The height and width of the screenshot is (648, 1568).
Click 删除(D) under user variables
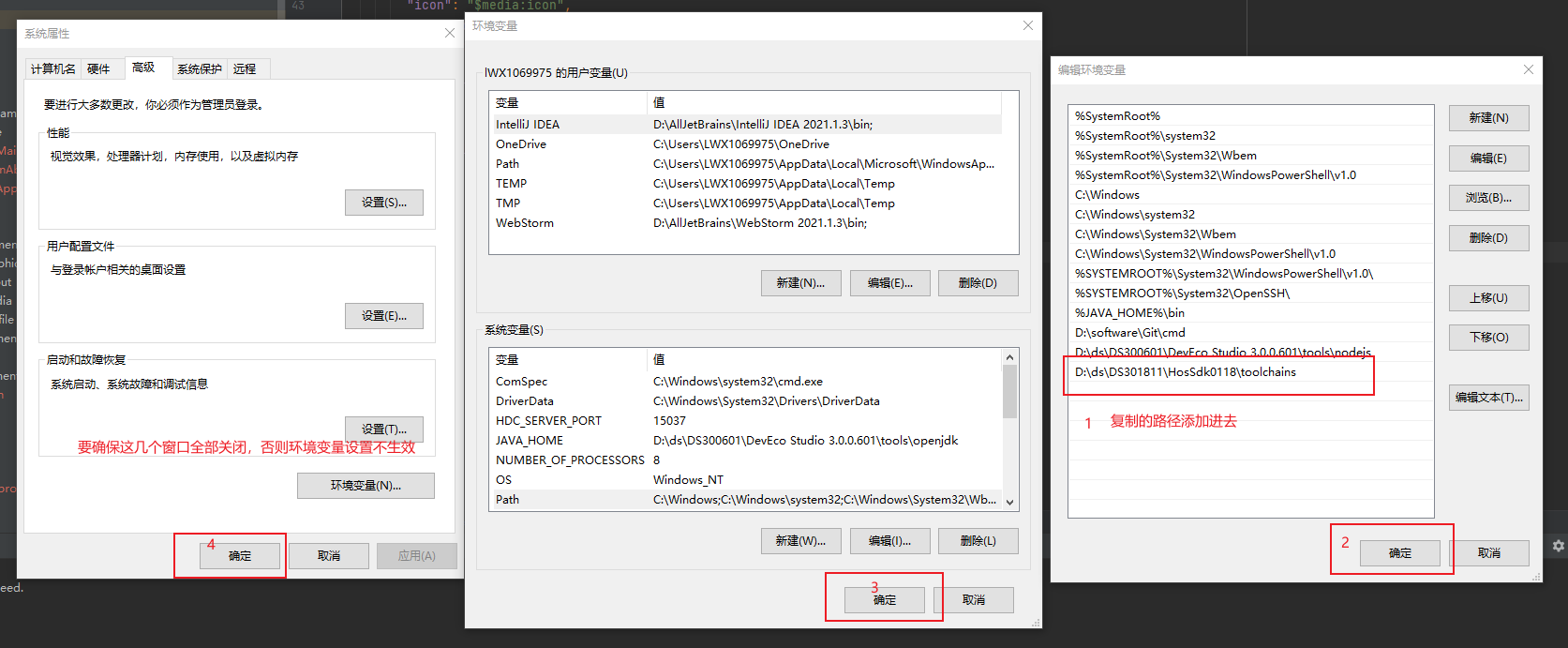pyautogui.click(x=978, y=283)
